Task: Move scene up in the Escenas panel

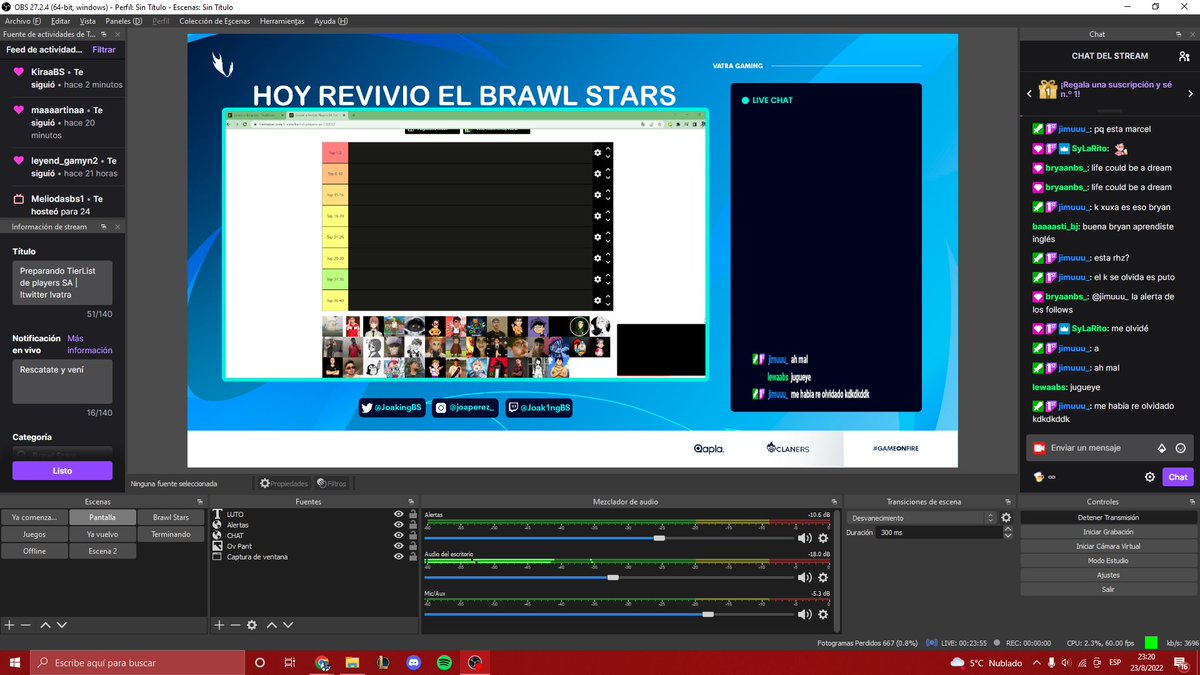Action: 45,624
